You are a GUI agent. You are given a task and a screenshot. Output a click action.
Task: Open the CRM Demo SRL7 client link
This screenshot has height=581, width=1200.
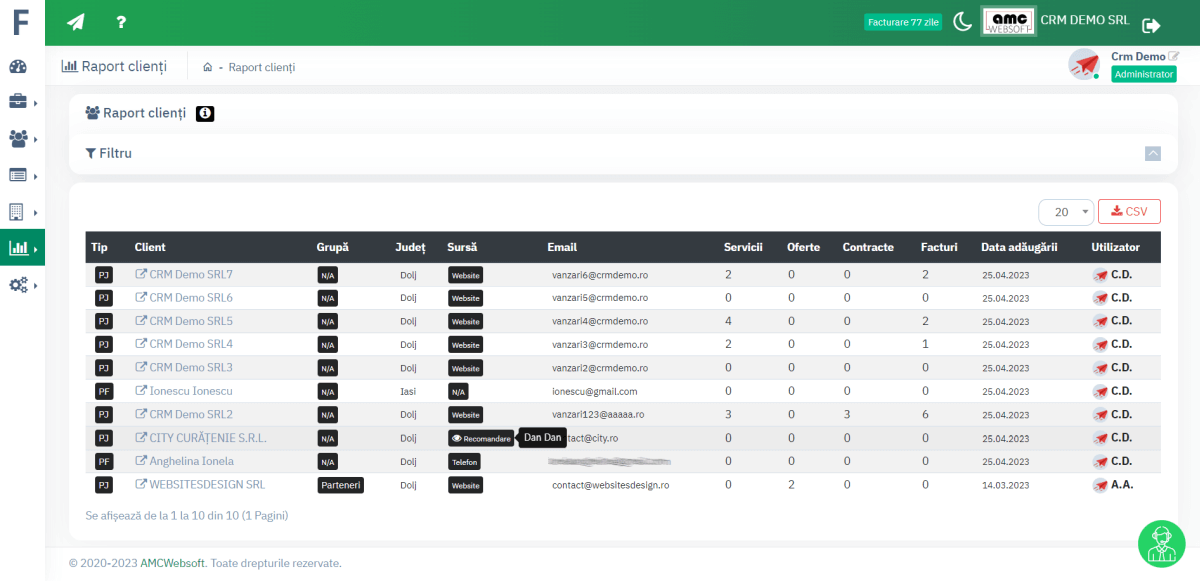(190, 274)
